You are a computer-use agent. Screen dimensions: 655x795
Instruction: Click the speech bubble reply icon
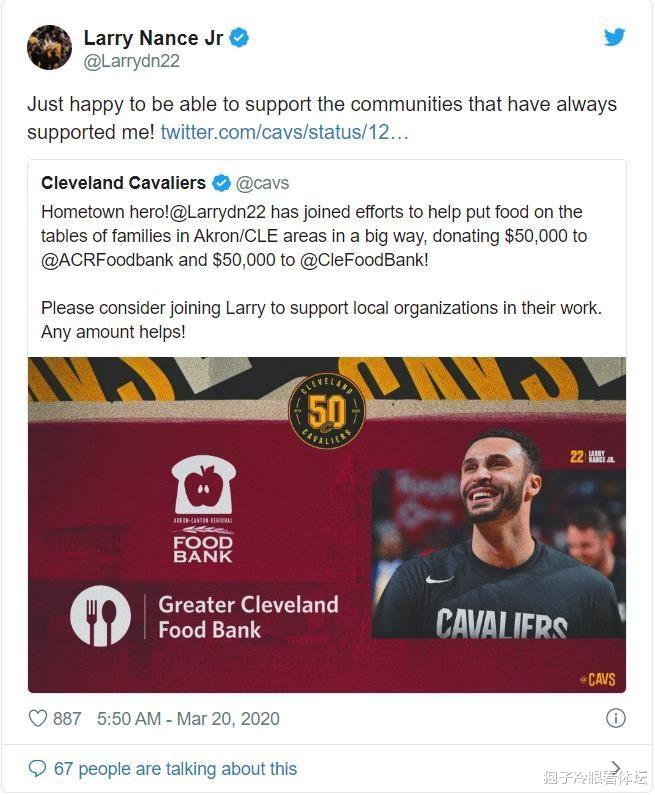[x=37, y=768]
